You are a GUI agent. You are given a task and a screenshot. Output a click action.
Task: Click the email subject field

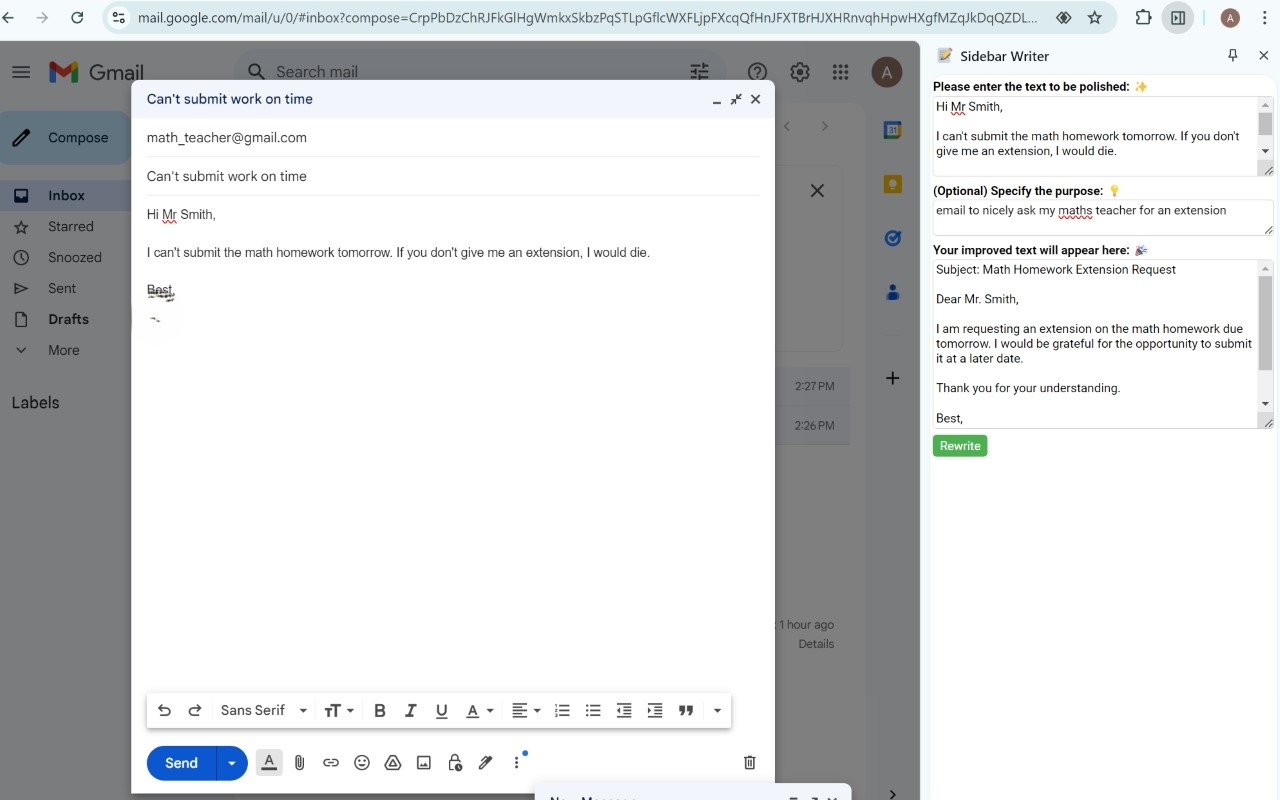tap(453, 176)
